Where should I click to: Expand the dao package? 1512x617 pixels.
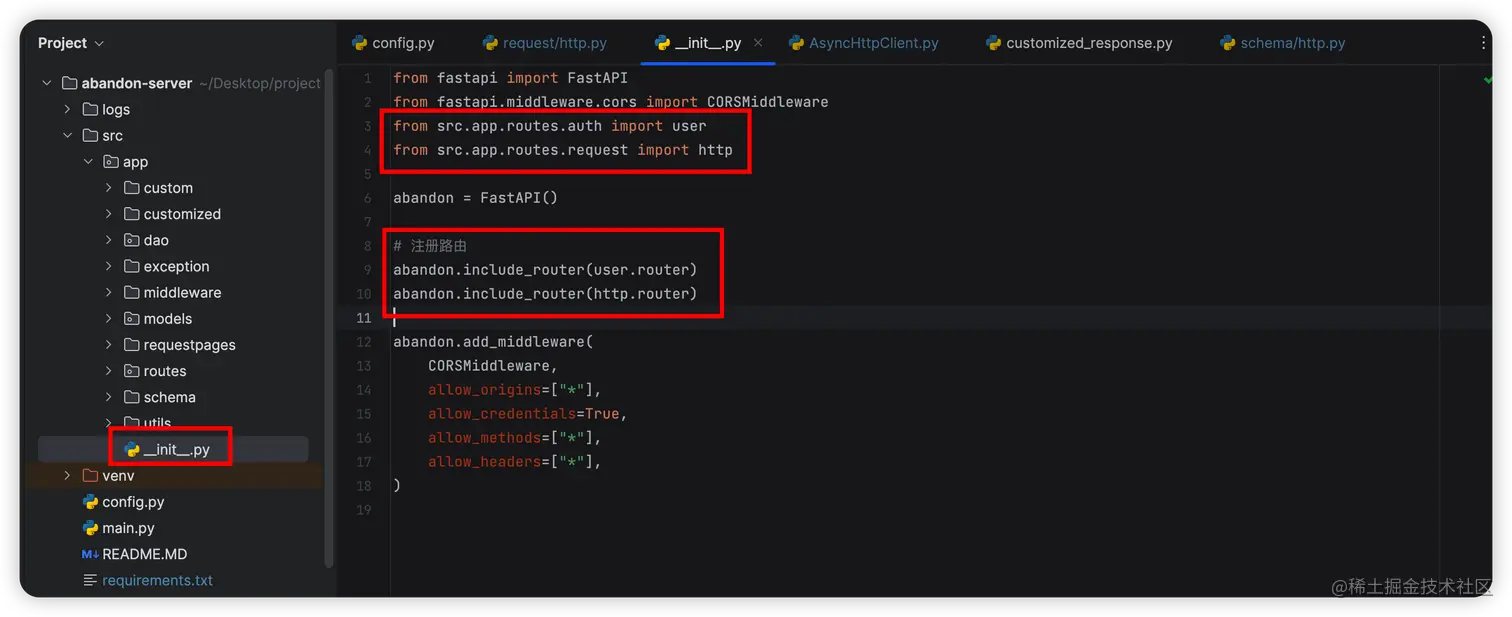109,239
